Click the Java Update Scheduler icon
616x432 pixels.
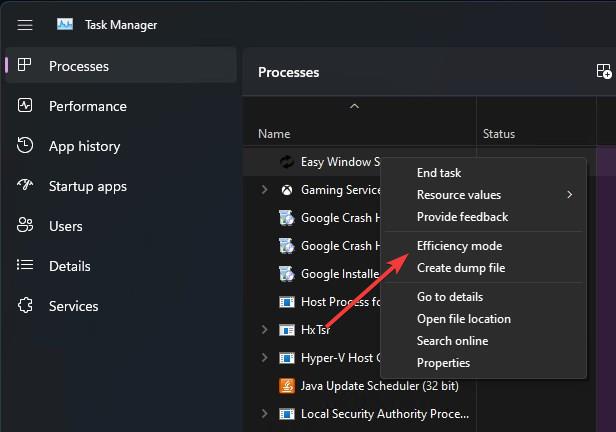pyautogui.click(x=285, y=385)
